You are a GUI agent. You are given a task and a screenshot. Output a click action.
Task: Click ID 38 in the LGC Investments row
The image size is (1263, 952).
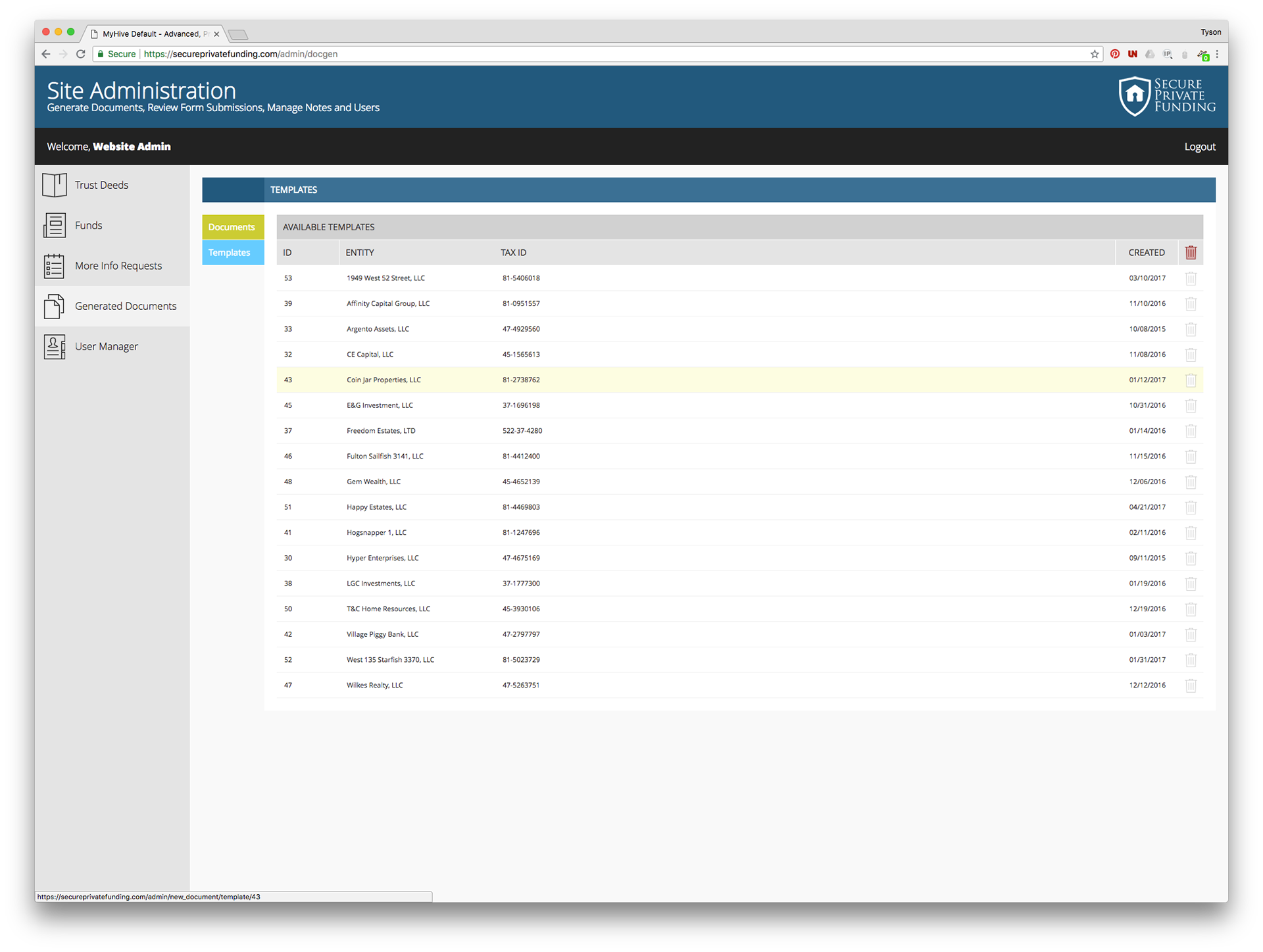[288, 584]
